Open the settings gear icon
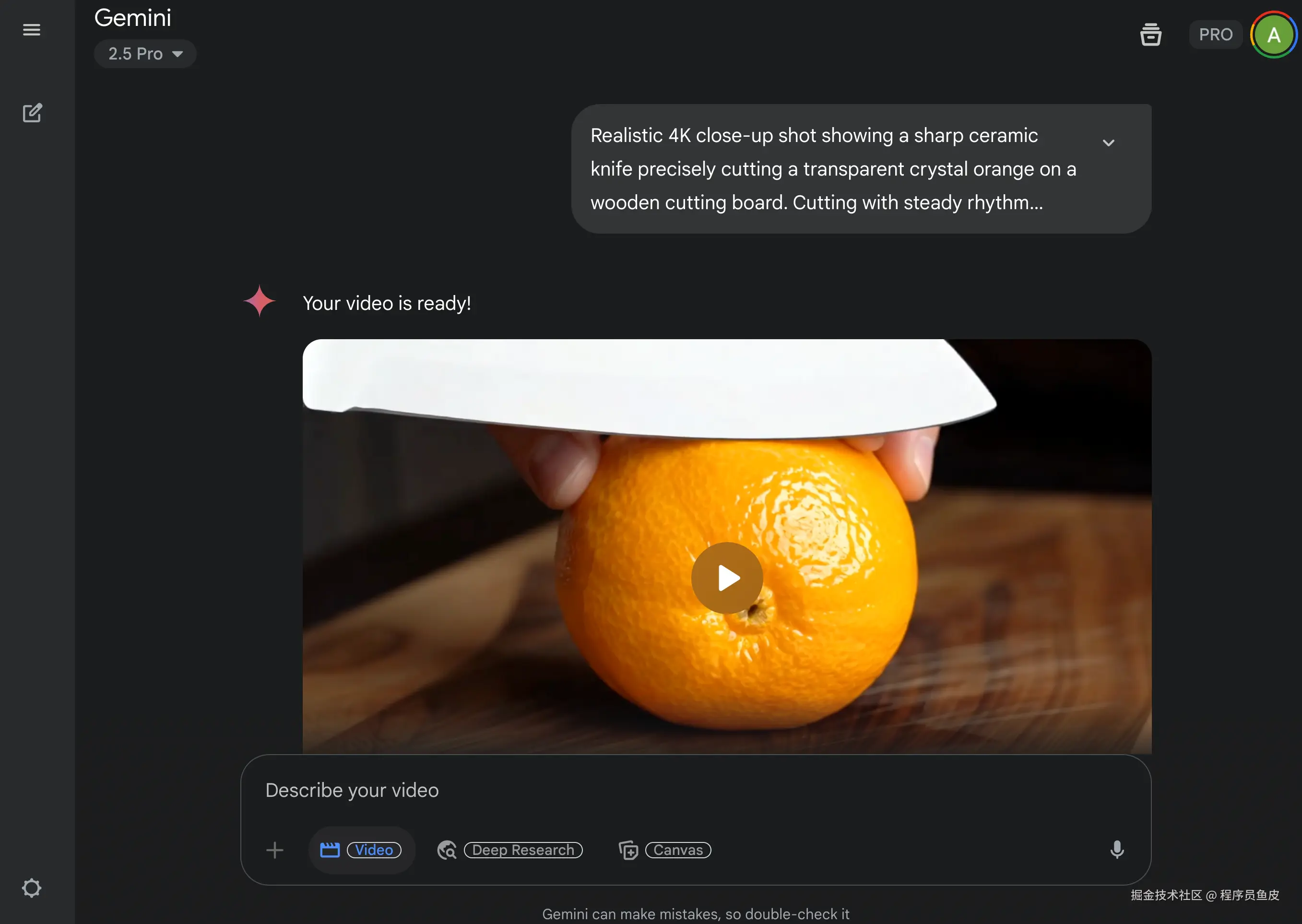1302x924 pixels. pos(32,888)
